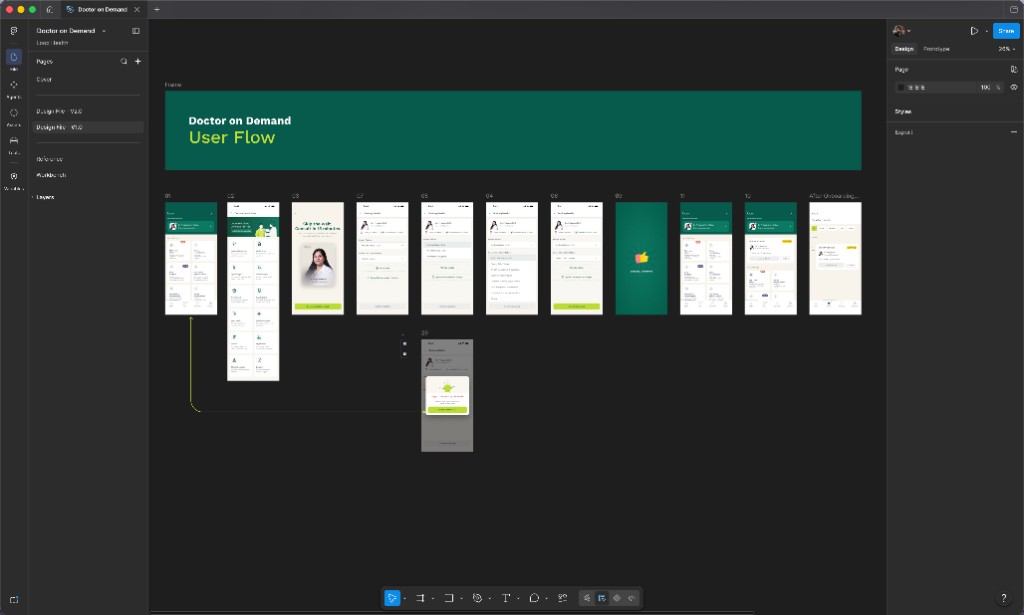The image size is (1024, 615).
Task: Expand Text tool options arrow
Action: coord(518,599)
